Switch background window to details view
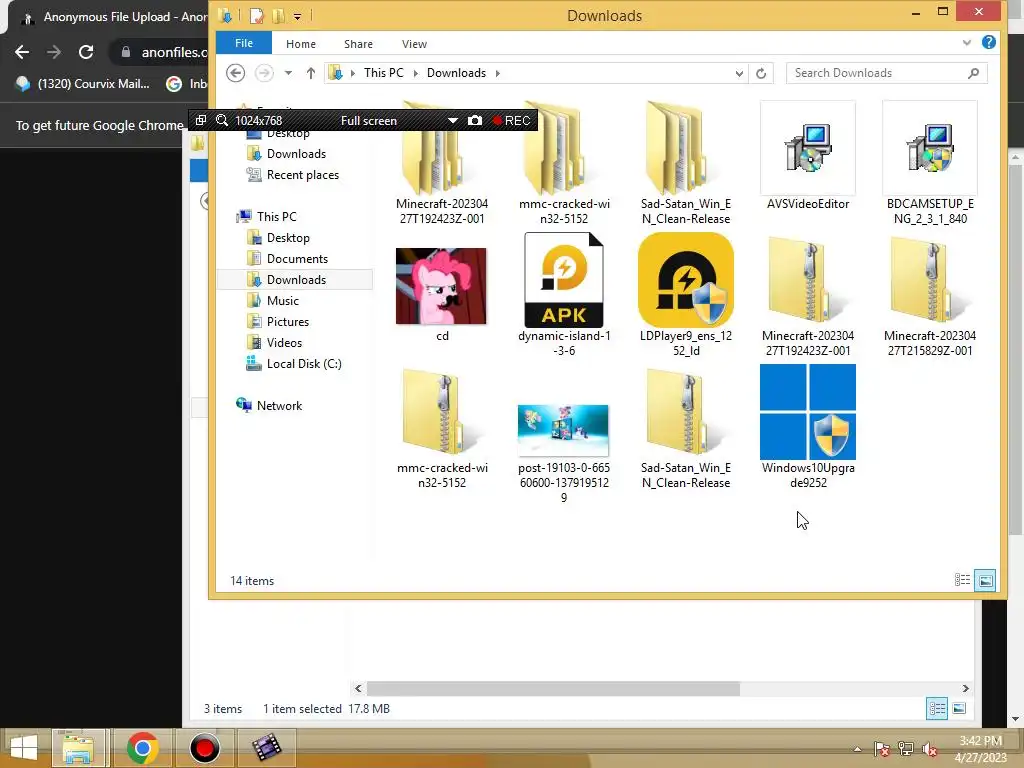This screenshot has height=768, width=1024. (x=936, y=709)
